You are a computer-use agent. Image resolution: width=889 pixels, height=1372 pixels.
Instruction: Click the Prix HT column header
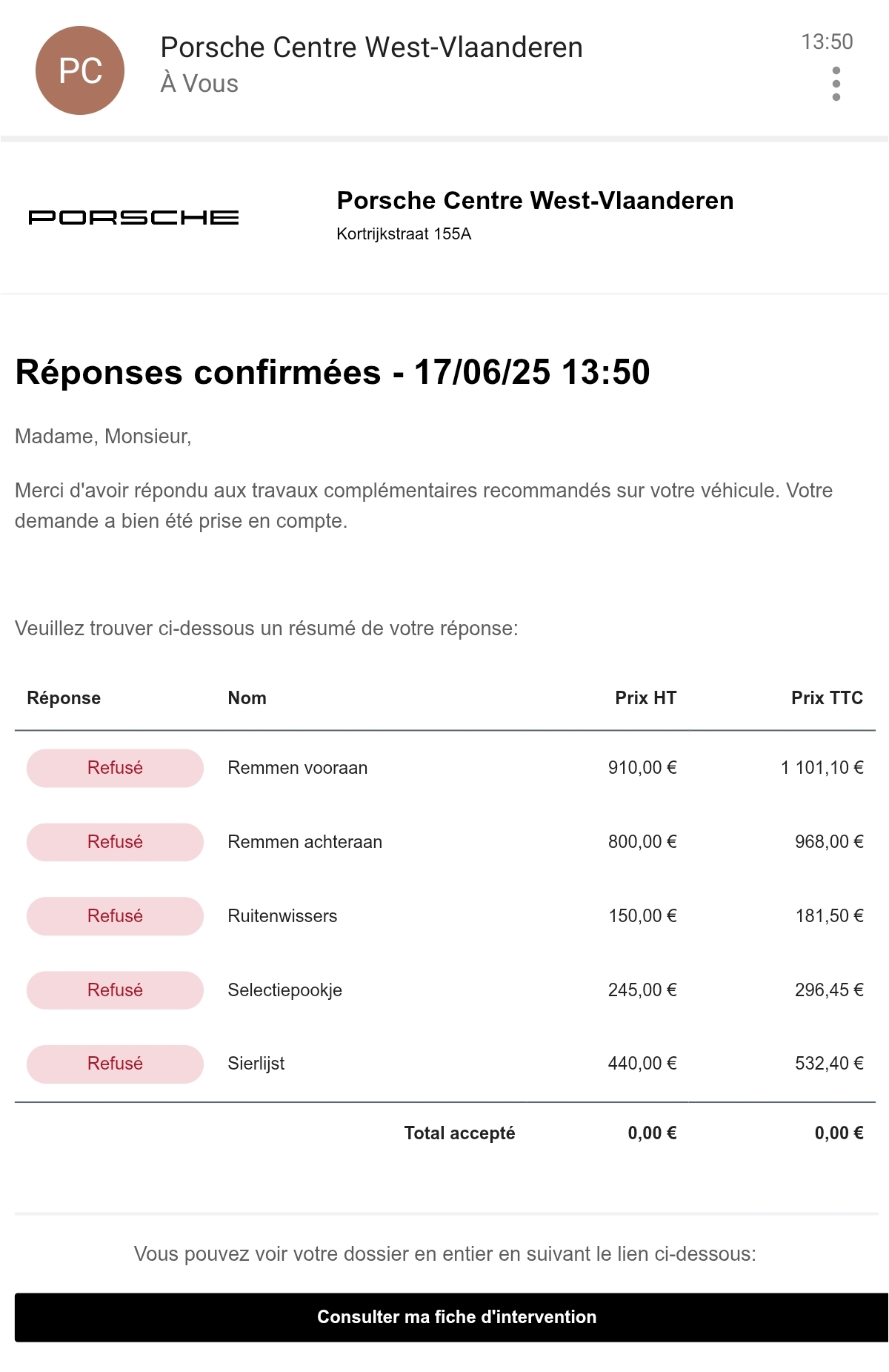coord(645,698)
